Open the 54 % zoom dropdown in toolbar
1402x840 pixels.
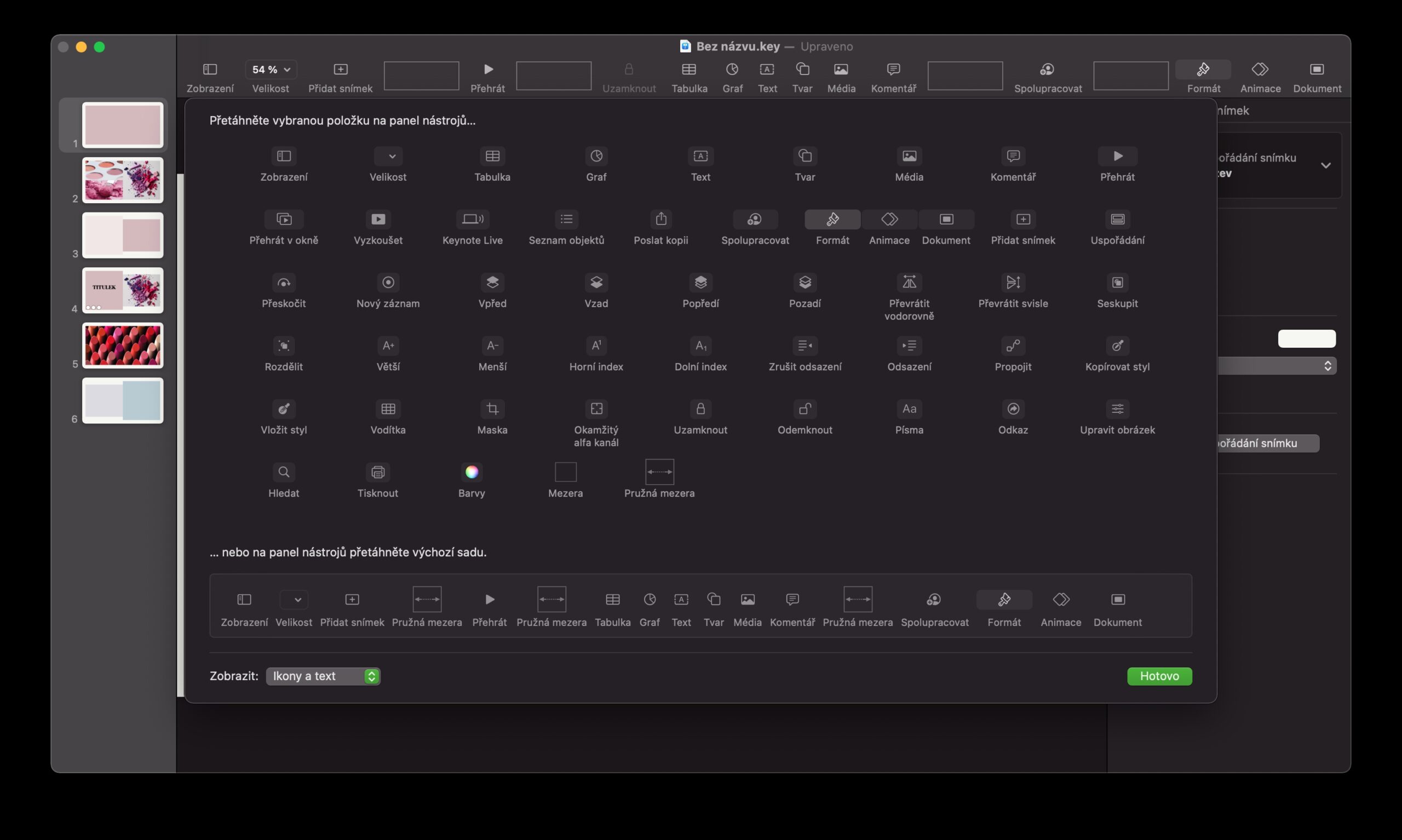(x=271, y=70)
